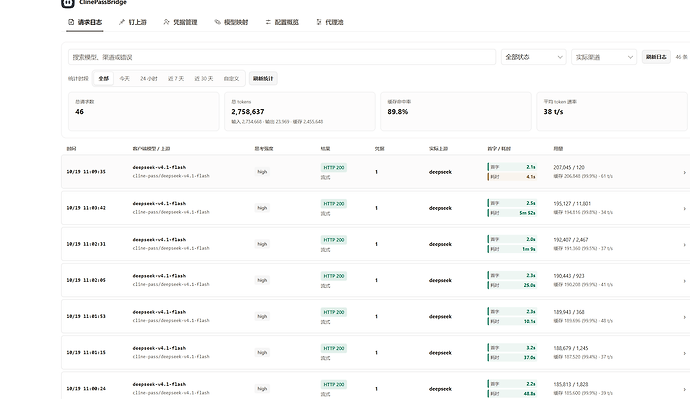Image resolution: width=690 pixels, height=399 pixels.
Task: Switch to the 代理池 tab
Action: pyautogui.click(x=330, y=22)
